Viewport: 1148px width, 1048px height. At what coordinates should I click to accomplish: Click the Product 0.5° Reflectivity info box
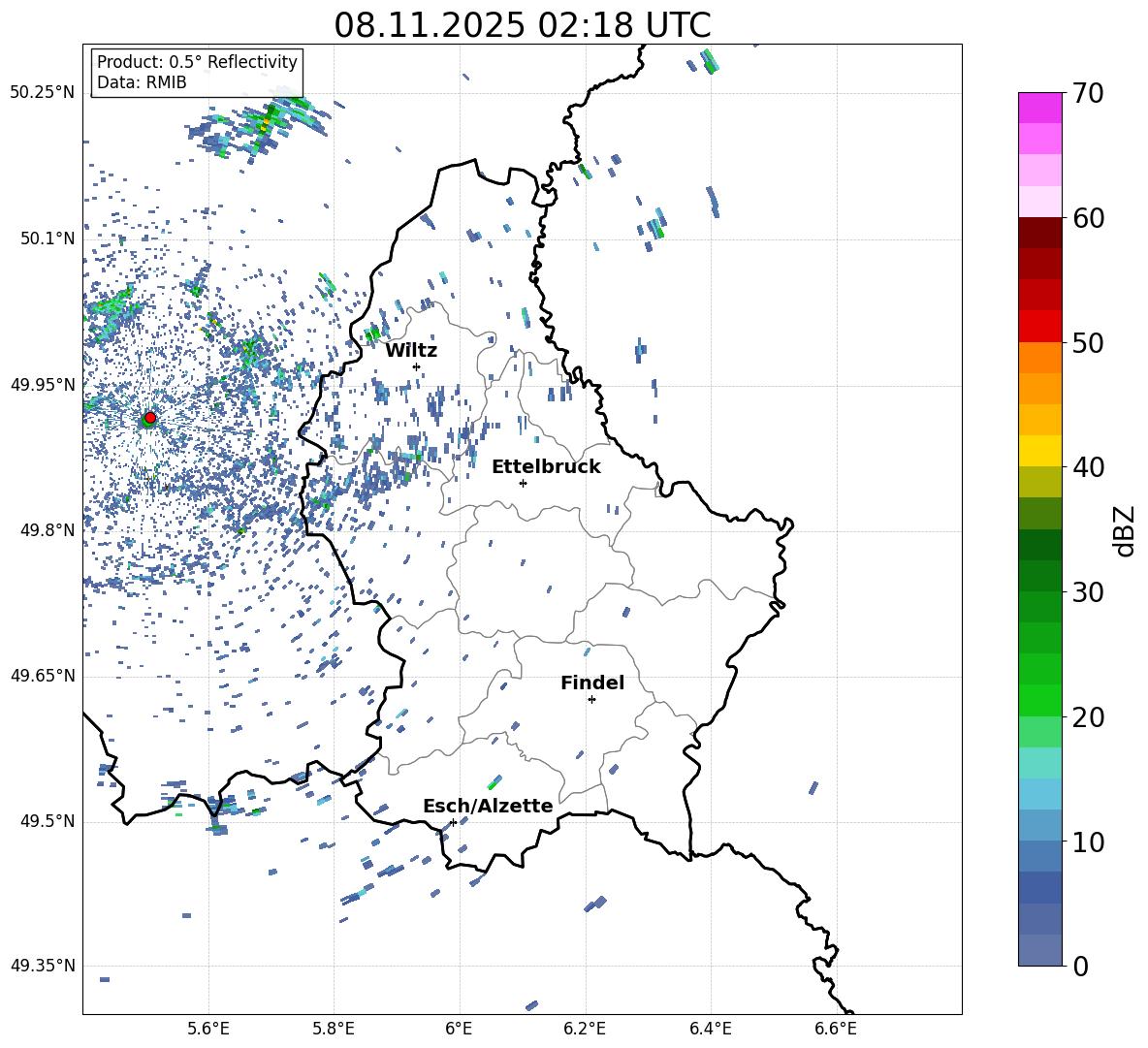(197, 73)
